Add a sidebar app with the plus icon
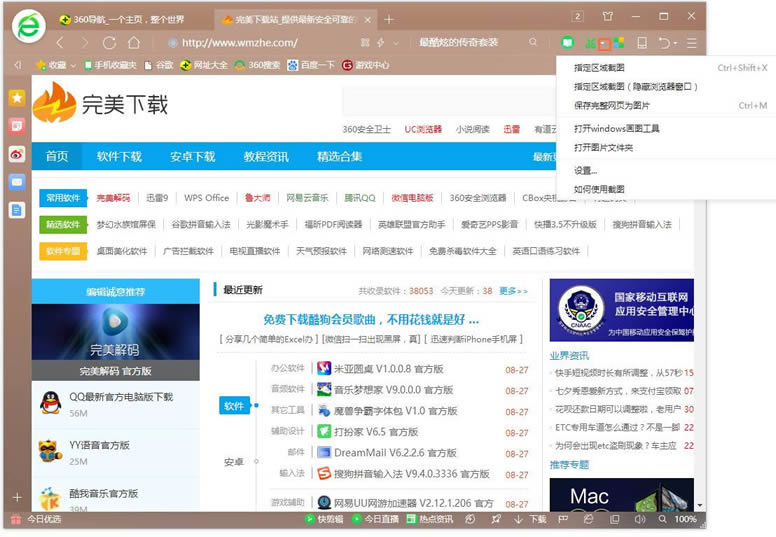This screenshot has height=537, width=776. click(x=17, y=497)
